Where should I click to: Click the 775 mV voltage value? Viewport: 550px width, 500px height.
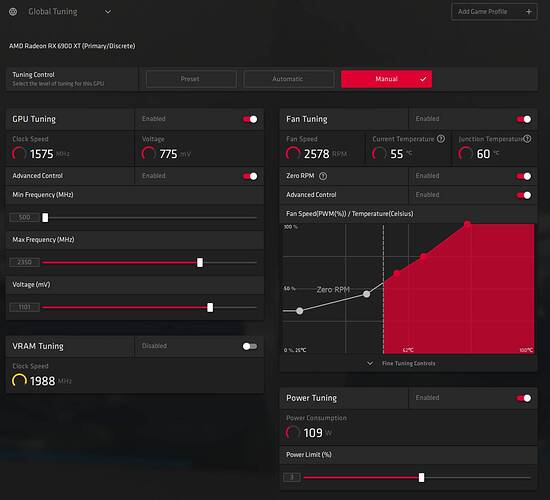pyautogui.click(x=168, y=154)
